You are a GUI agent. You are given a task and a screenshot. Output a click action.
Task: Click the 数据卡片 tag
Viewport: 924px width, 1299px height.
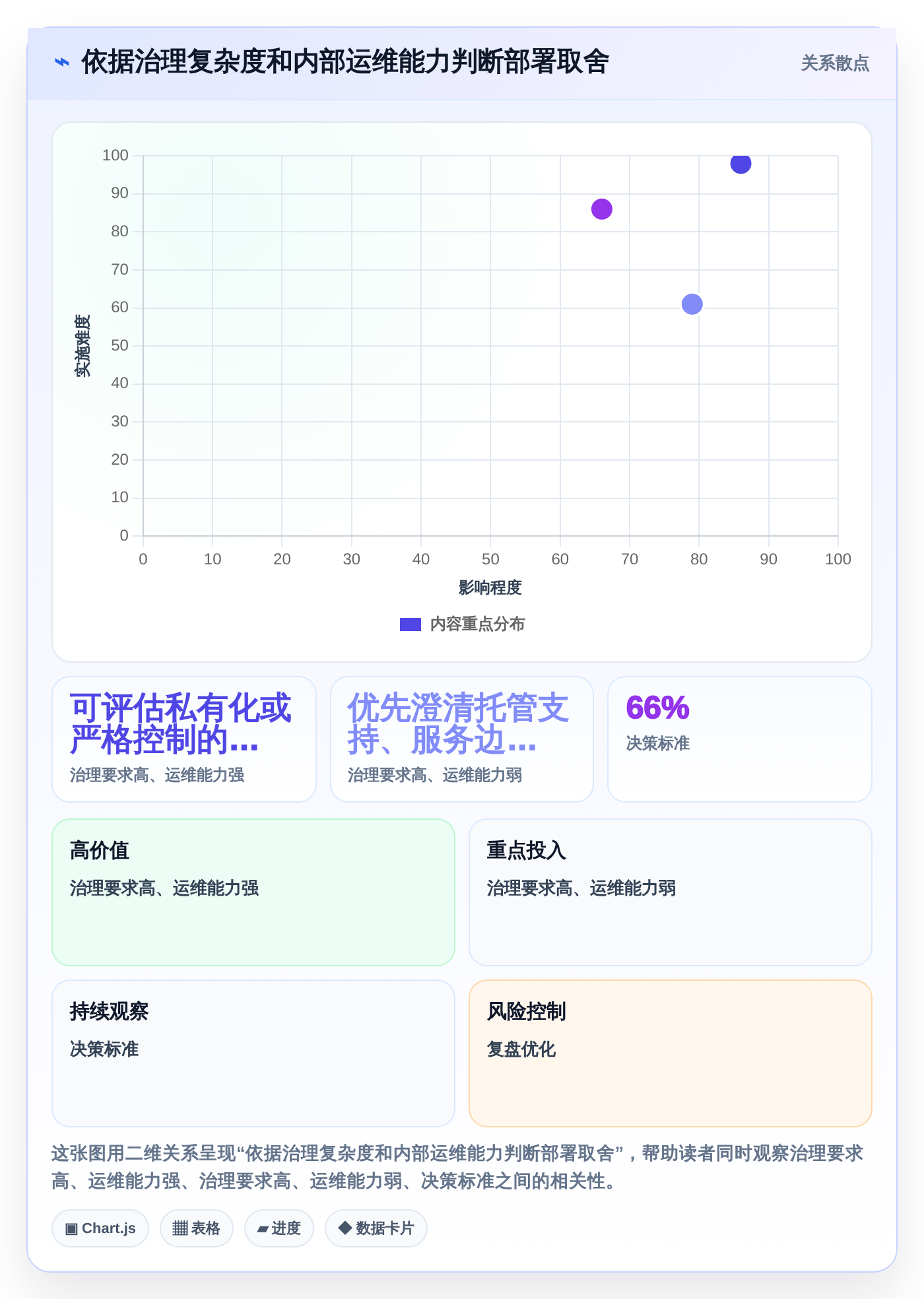point(376,1228)
